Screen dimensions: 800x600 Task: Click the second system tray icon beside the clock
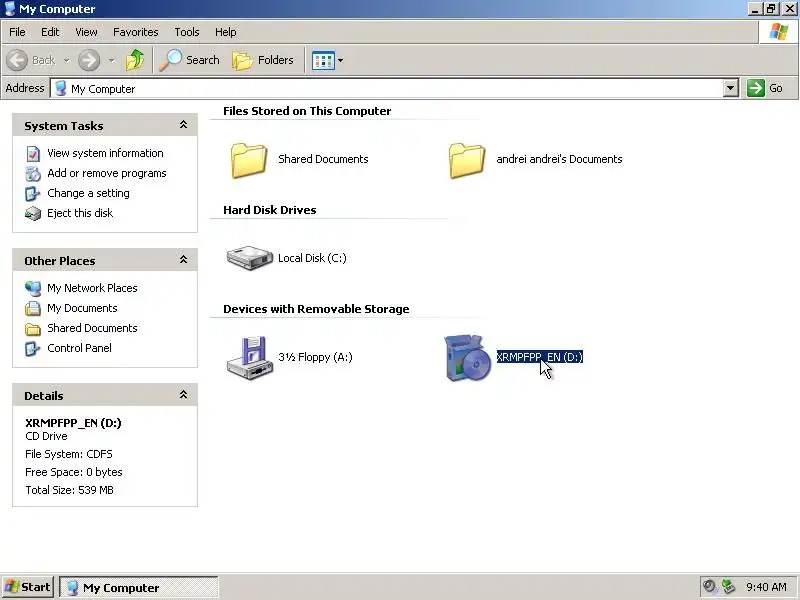coord(729,586)
